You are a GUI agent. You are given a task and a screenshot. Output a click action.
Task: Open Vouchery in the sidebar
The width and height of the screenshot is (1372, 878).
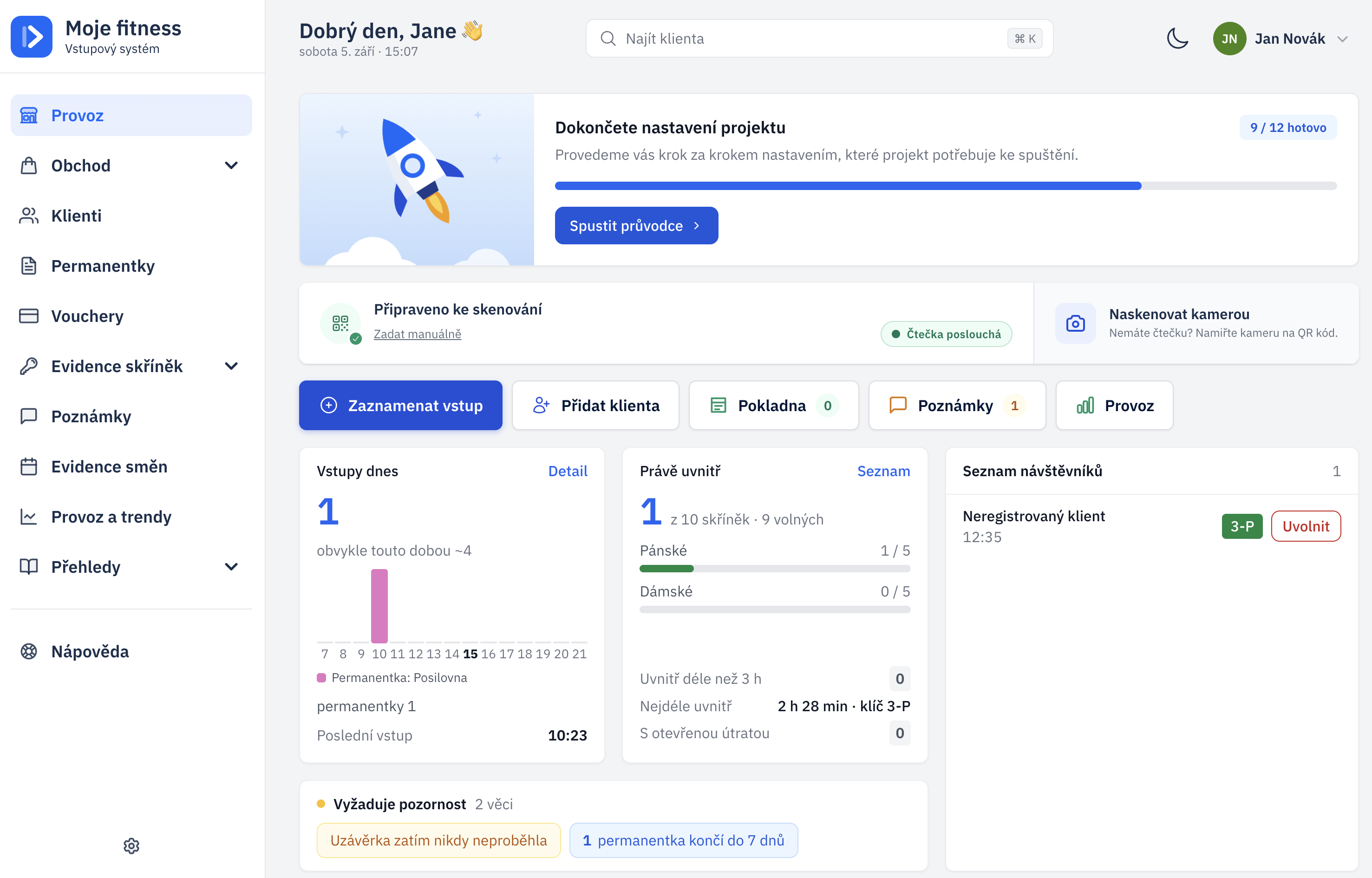click(x=131, y=316)
